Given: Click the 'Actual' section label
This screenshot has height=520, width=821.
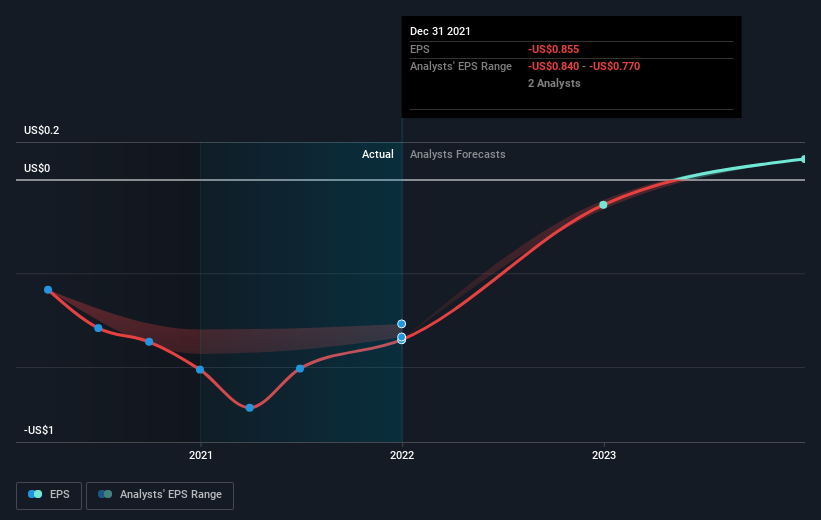Looking at the screenshot, I should click(x=378, y=154).
